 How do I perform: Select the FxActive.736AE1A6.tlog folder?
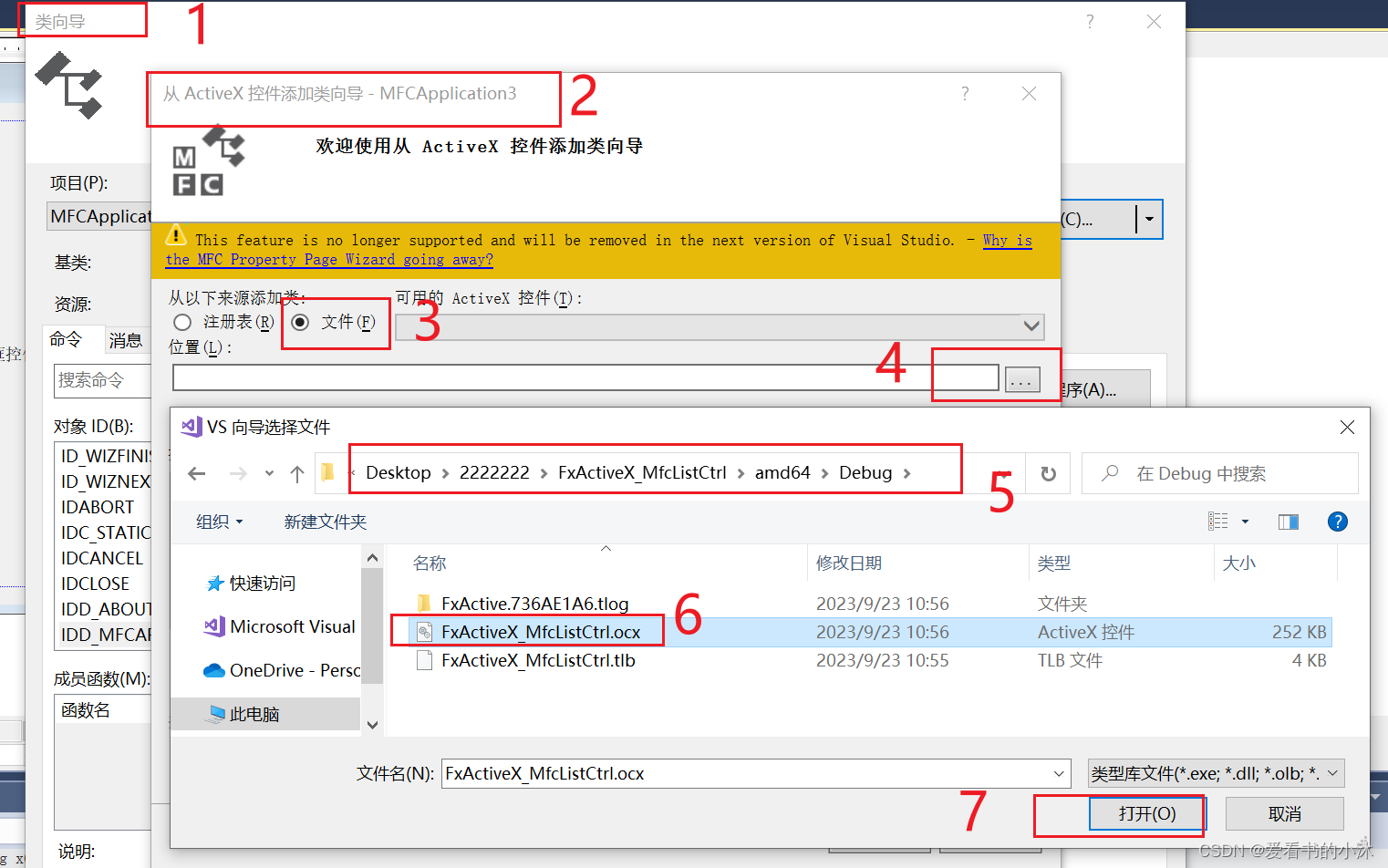534,604
